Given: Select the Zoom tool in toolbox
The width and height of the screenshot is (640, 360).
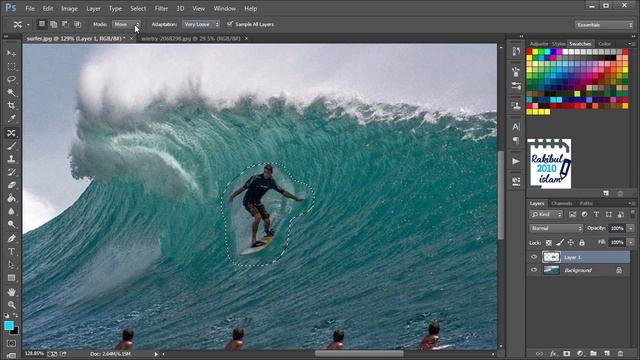Looking at the screenshot, I should click(x=11, y=305).
